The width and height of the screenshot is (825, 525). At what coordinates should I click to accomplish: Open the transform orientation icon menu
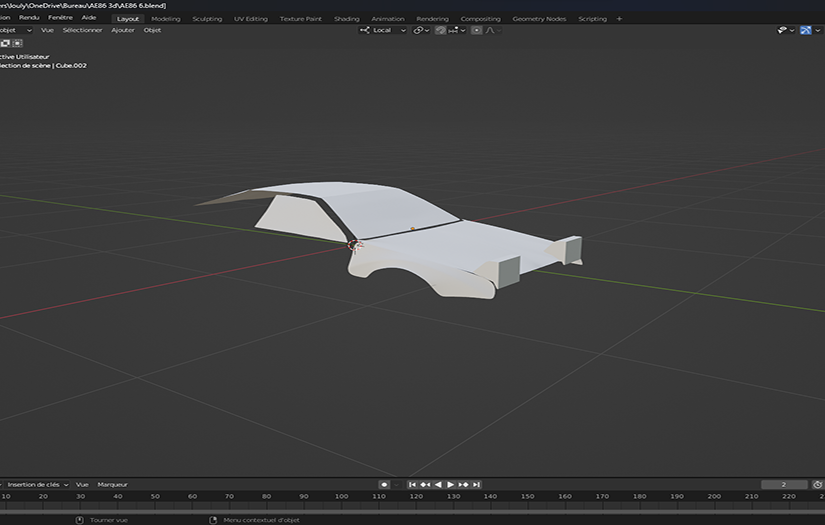(x=364, y=30)
